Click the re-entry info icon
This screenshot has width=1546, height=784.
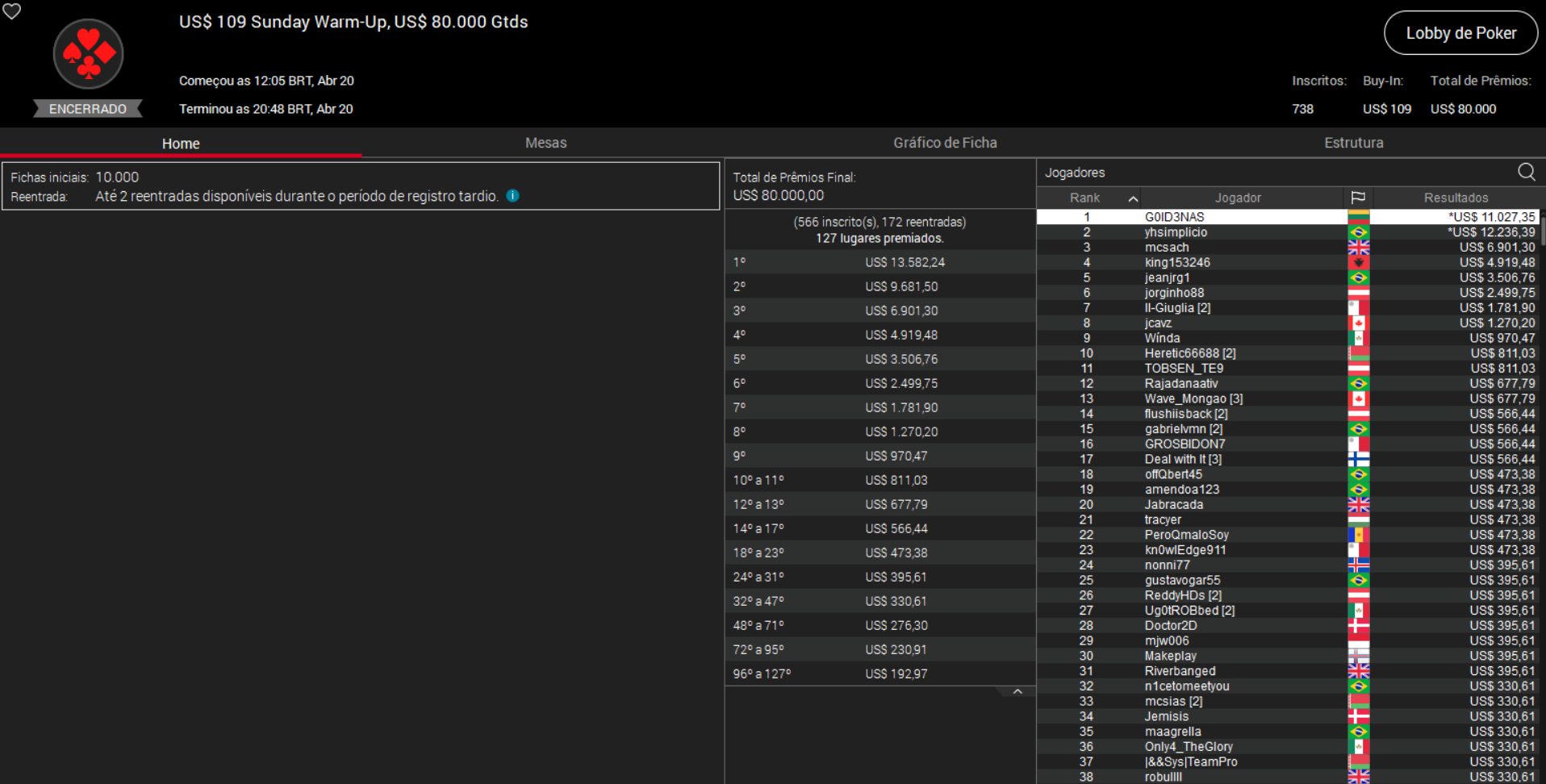click(512, 196)
